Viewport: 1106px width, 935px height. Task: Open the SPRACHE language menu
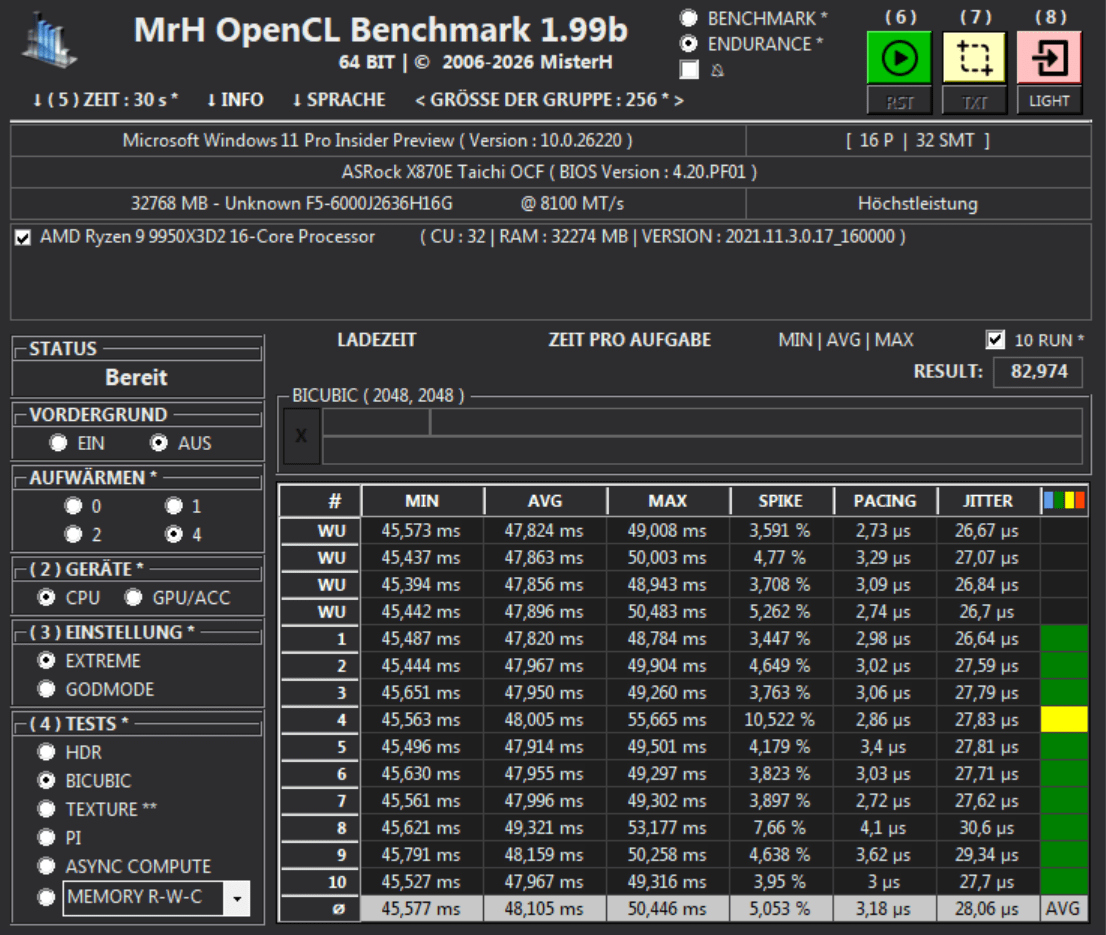coord(339,100)
